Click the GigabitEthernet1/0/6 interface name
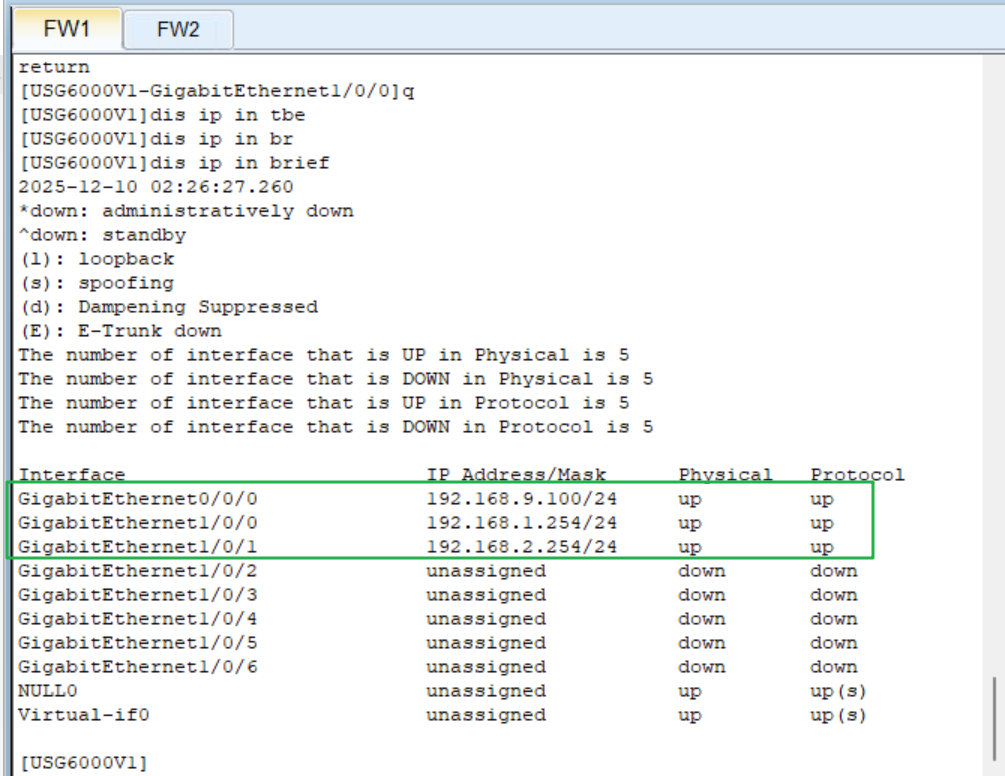The image size is (1005, 776). 138,667
